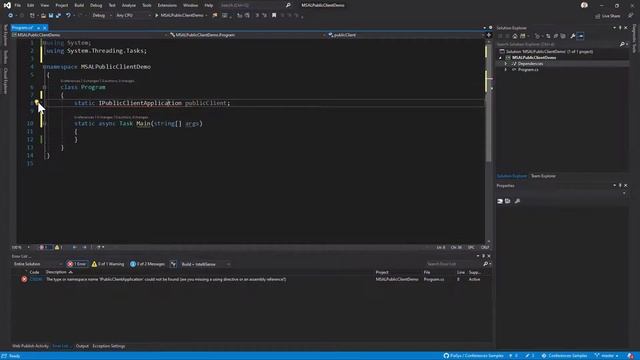Click Show All Files icon in Solution Explorer
The height and width of the screenshot is (360, 640).
coord(563,36)
